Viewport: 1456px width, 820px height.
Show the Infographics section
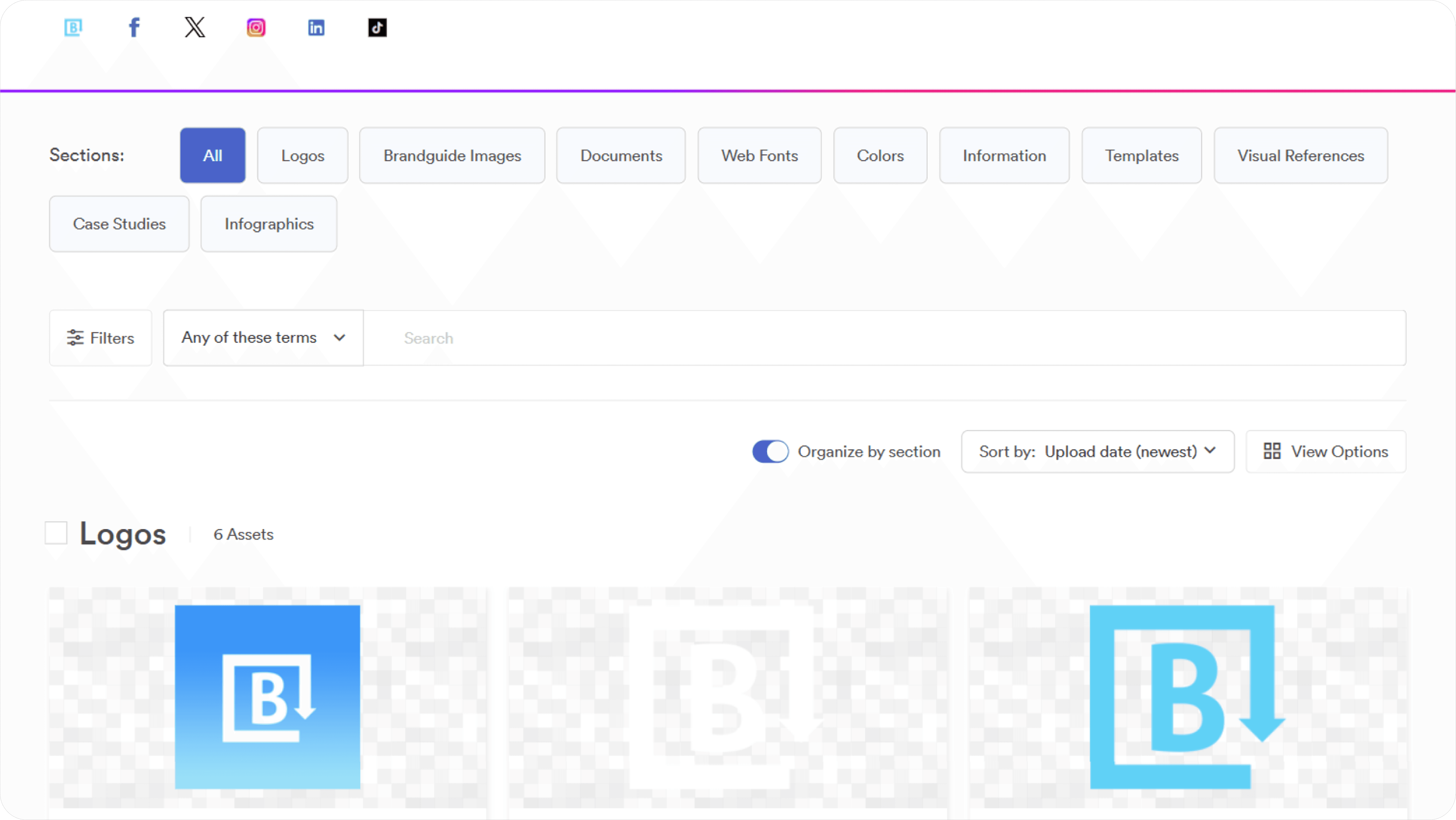point(269,224)
